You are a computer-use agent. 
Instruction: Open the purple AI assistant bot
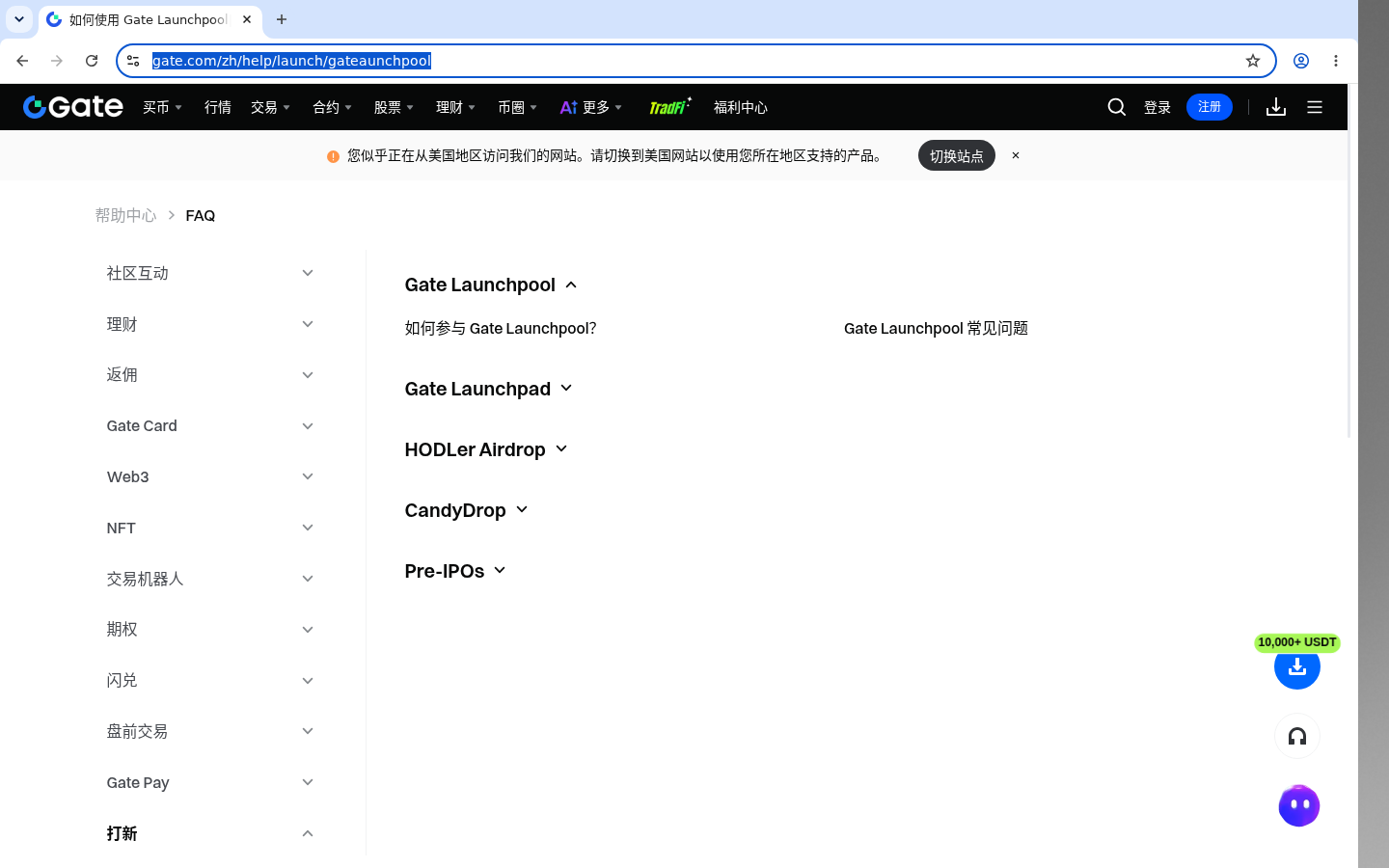tap(1298, 806)
